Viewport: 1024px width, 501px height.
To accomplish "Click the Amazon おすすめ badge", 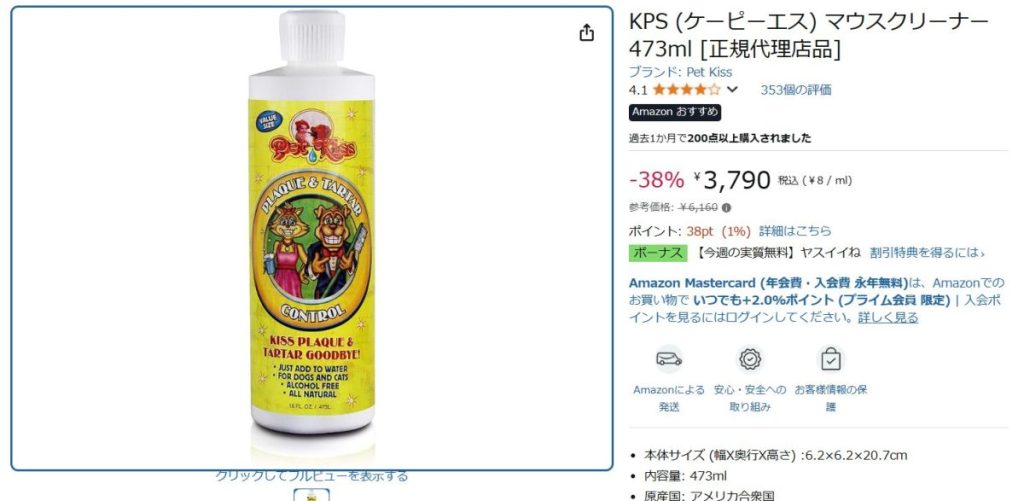I will [x=675, y=112].
